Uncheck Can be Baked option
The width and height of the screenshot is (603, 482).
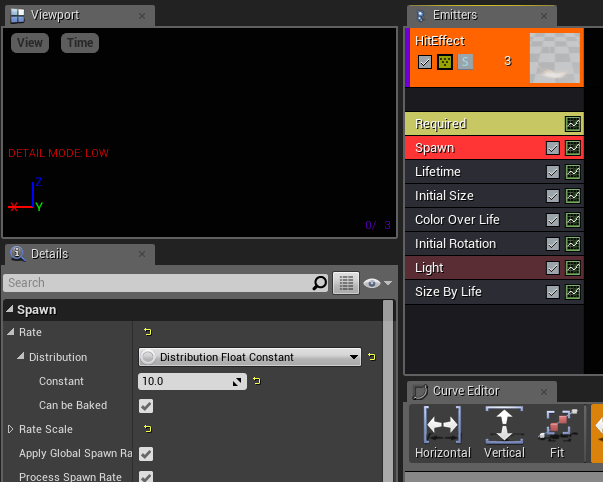point(146,406)
